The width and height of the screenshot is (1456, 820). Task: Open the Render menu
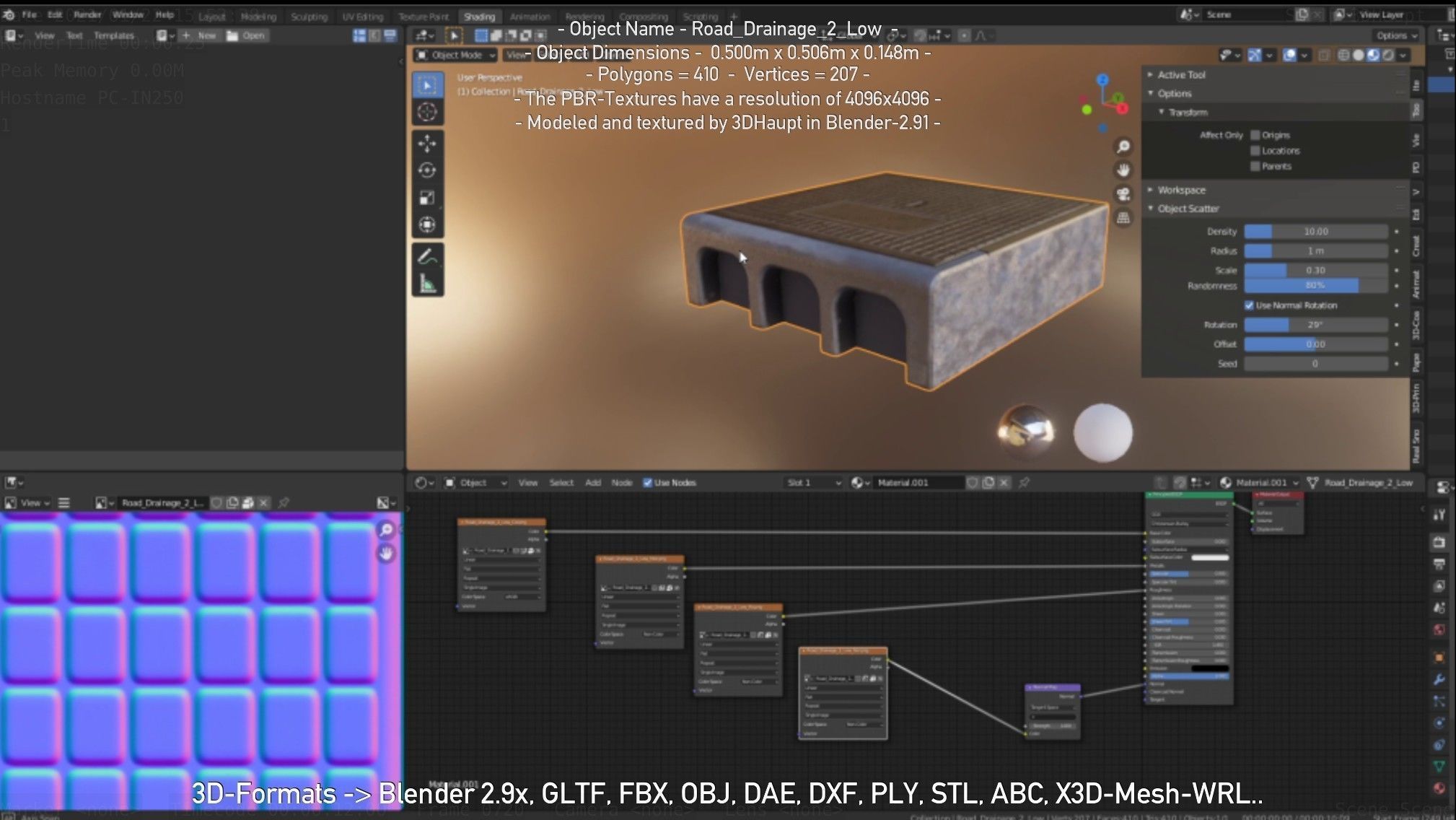87,14
